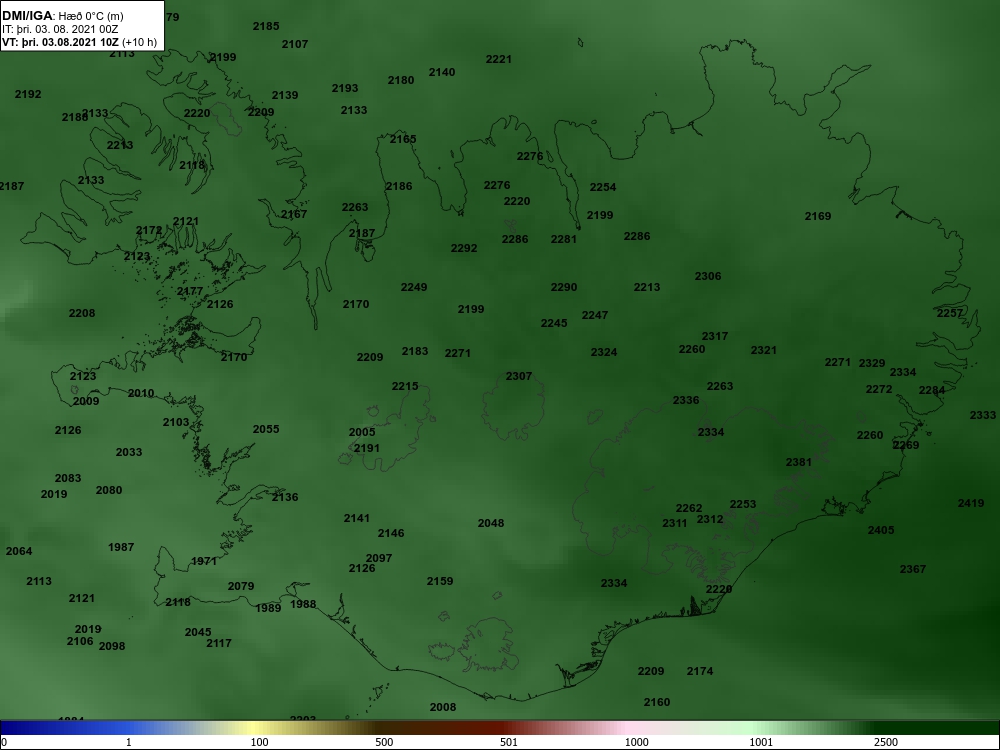Click the map value 2165
Viewport: 1000px width, 750px height.
point(403,138)
